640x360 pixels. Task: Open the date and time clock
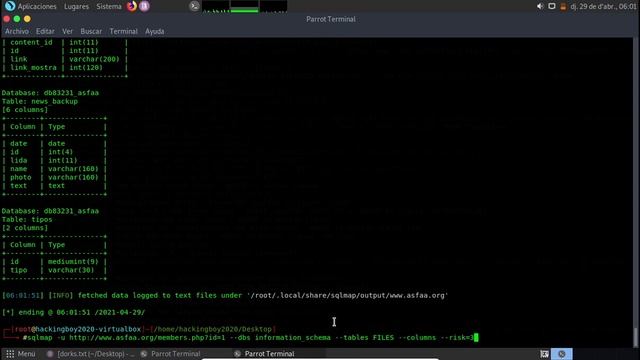(x=603, y=7)
